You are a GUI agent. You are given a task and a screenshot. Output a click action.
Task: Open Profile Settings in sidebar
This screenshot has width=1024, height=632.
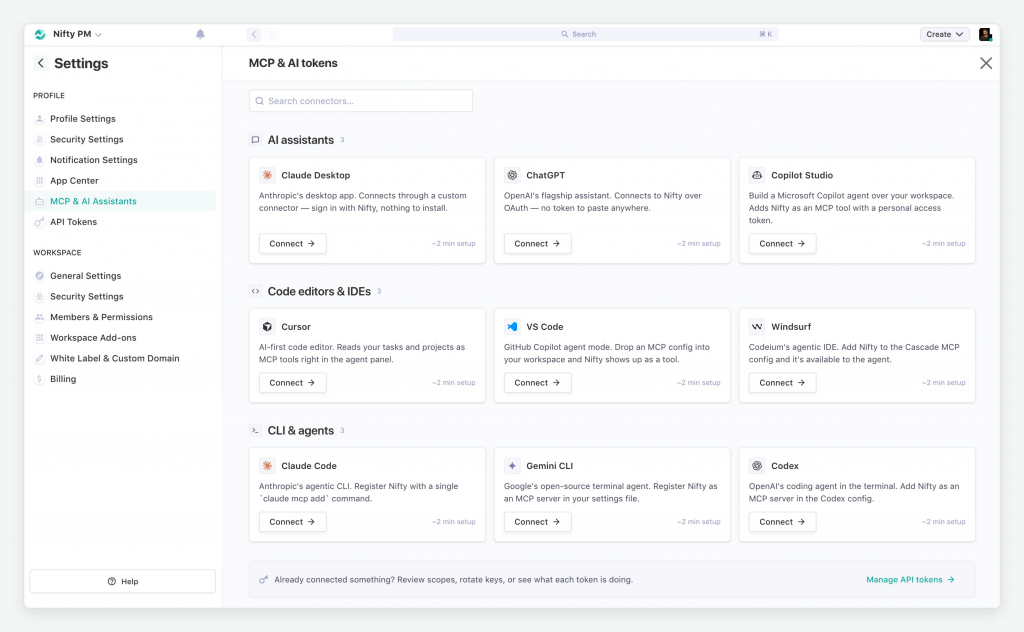83,119
